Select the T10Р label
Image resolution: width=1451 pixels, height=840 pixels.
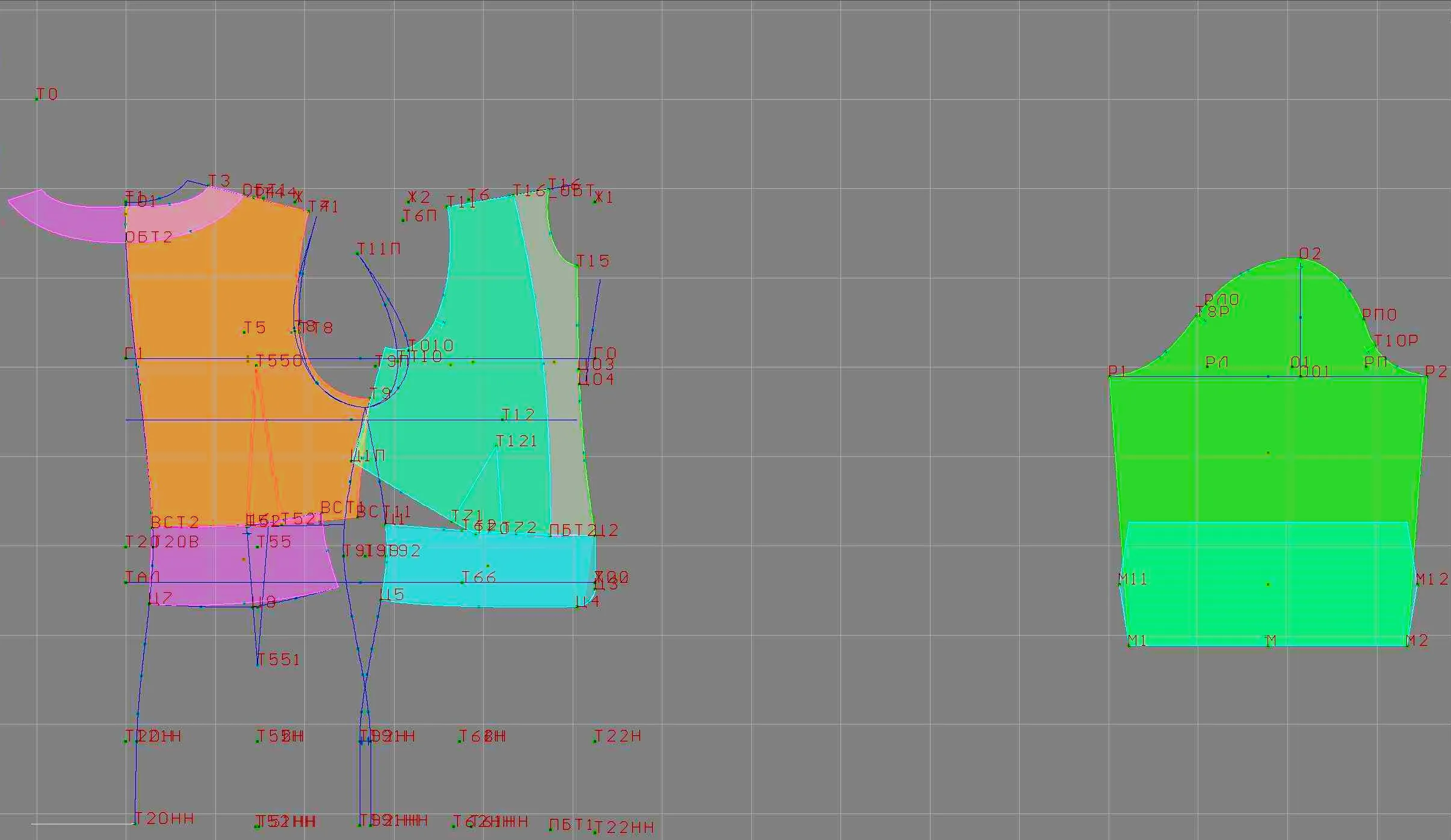[x=1396, y=341]
